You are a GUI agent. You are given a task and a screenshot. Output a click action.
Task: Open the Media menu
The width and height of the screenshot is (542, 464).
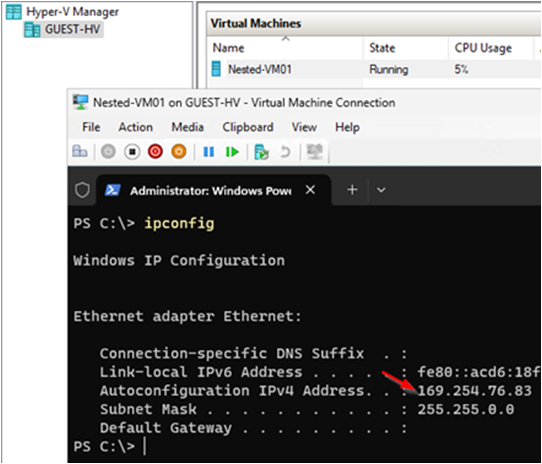coord(187,127)
